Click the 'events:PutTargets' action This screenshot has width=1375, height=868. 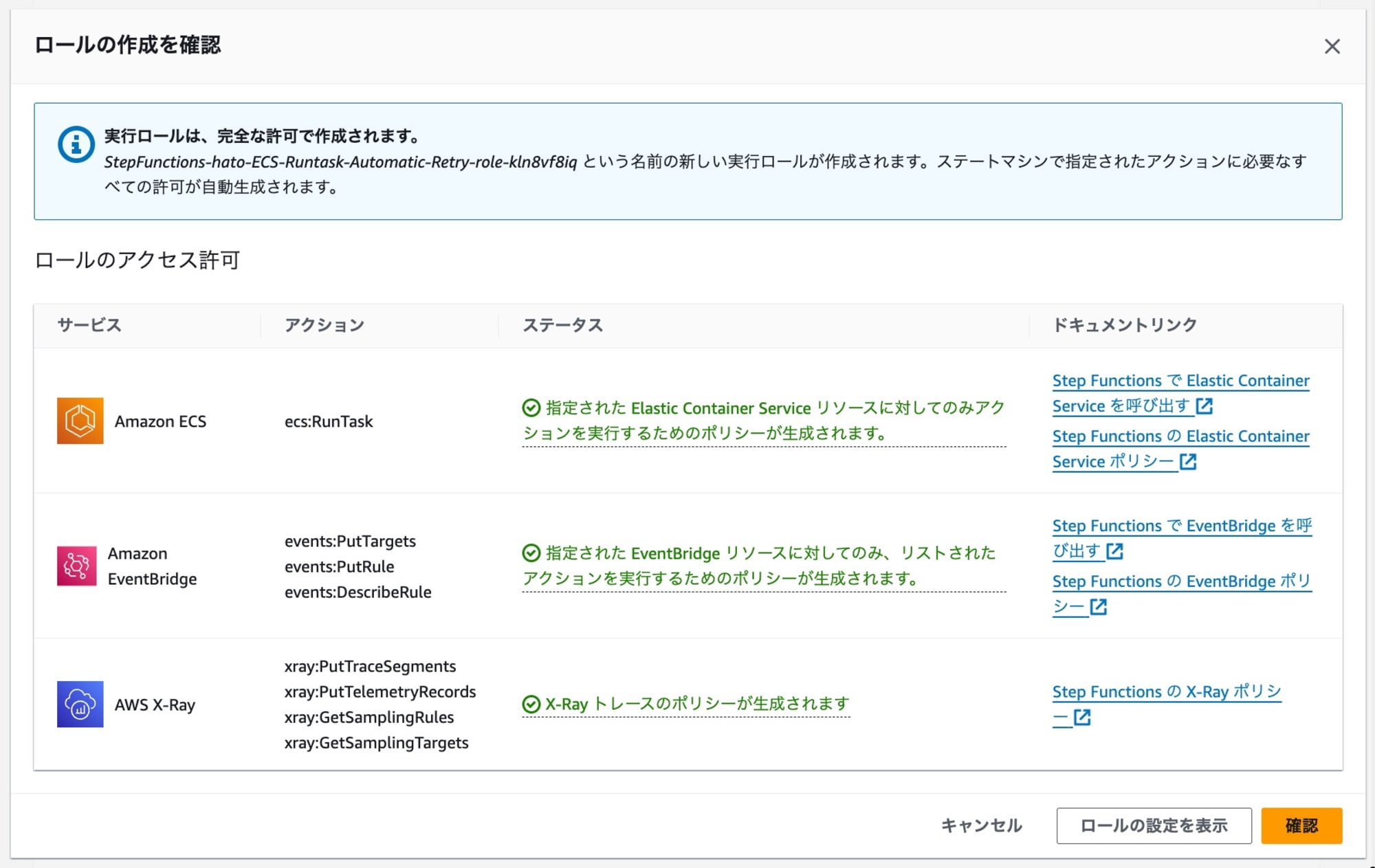[x=350, y=541]
